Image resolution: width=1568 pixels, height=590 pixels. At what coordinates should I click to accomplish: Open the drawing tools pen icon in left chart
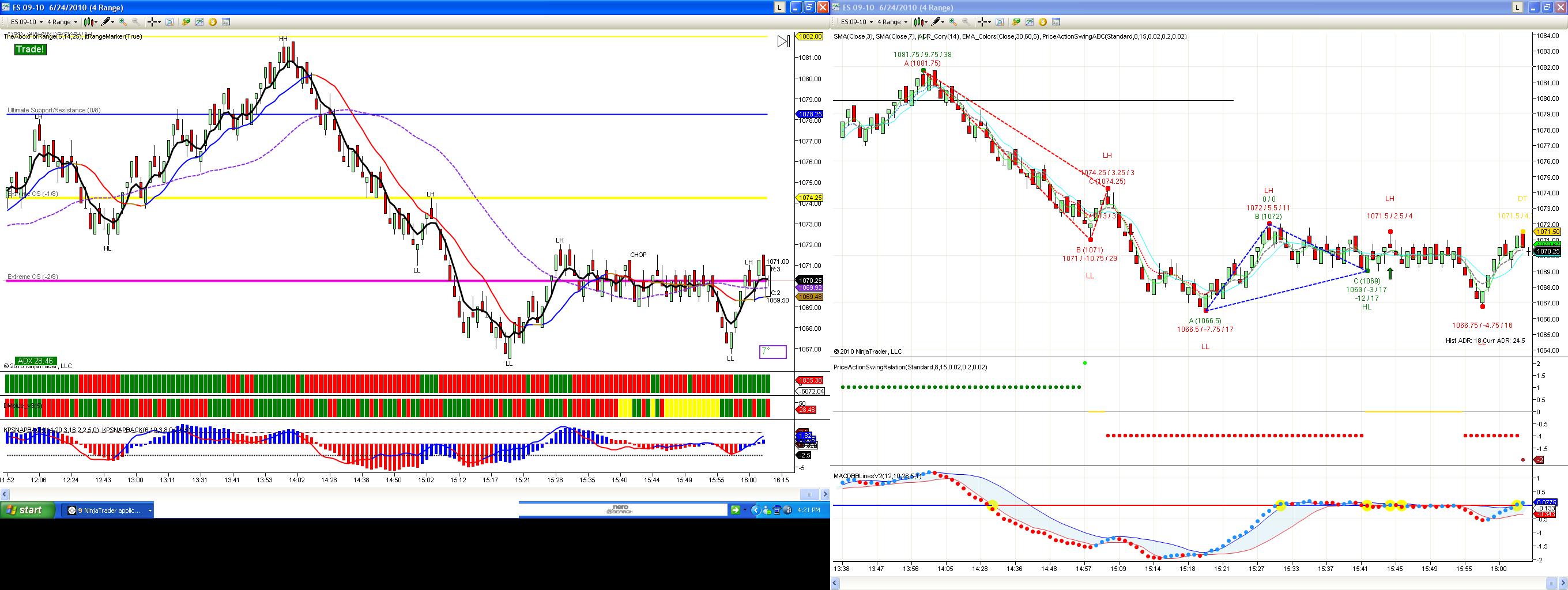[x=106, y=22]
